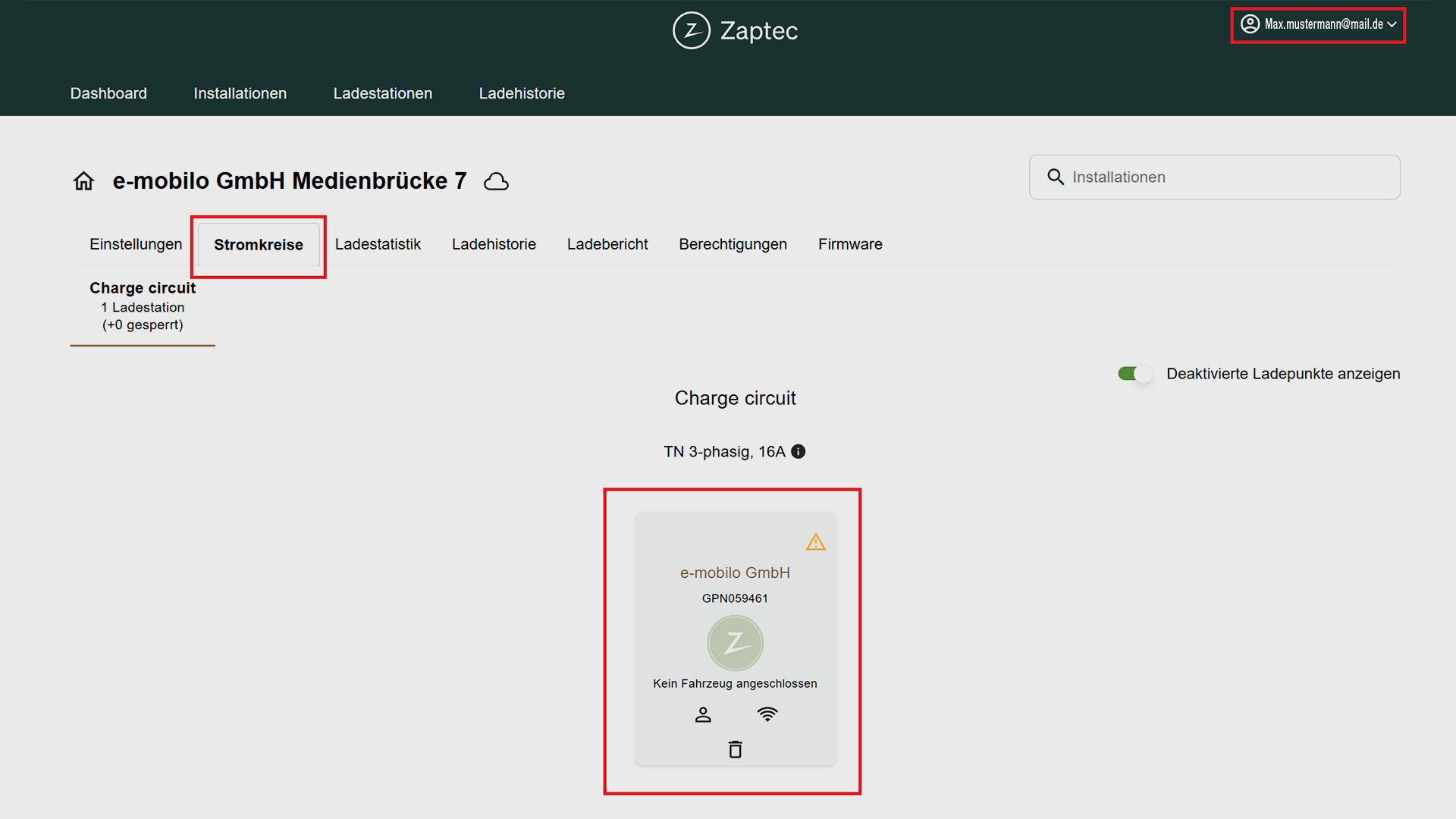Click the Deaktivierte Ladepunkte anzeigen label

point(1283,374)
